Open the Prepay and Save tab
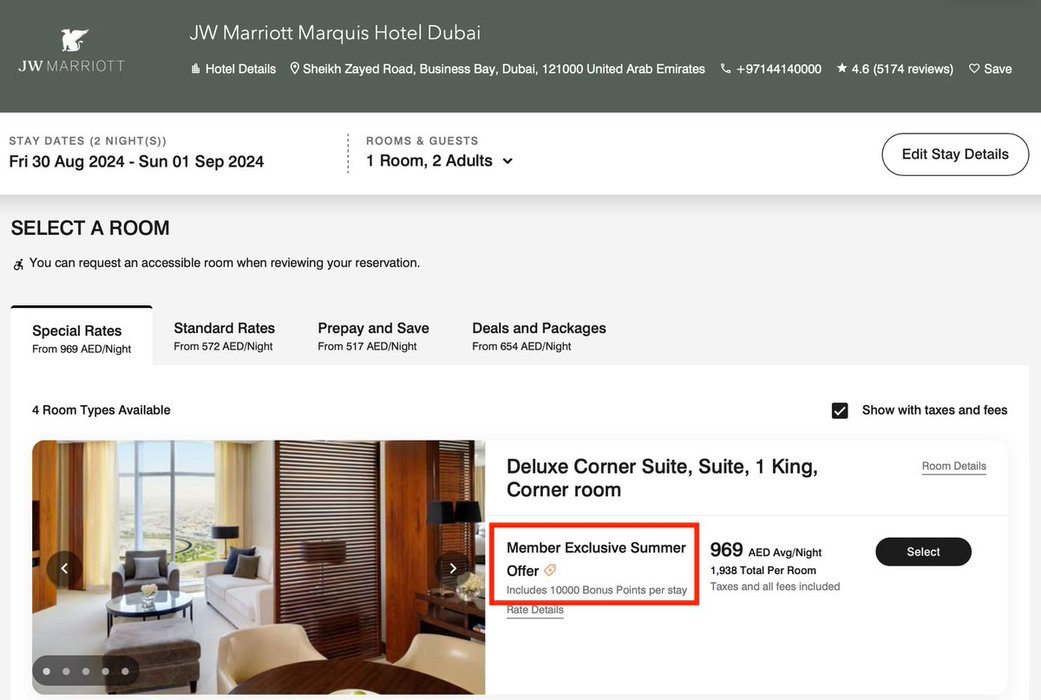Viewport: 1041px width, 700px height. tap(373, 335)
